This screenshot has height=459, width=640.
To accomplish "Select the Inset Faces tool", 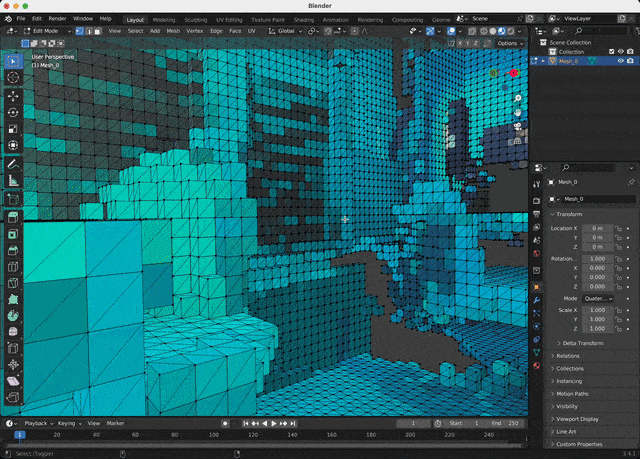I will point(13,234).
